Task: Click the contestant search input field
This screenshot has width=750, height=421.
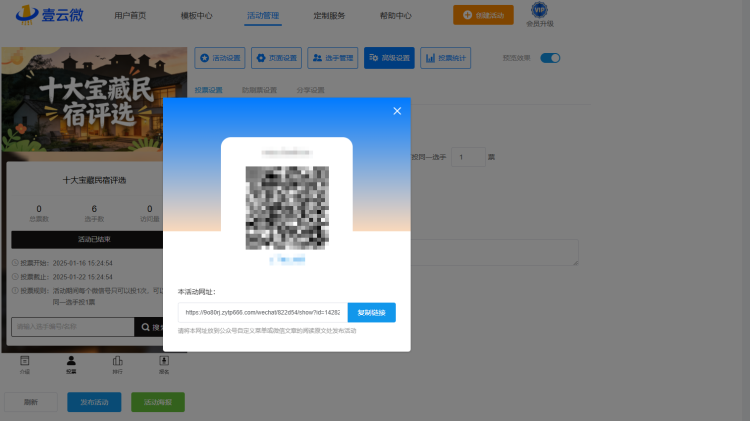Action: click(73, 327)
